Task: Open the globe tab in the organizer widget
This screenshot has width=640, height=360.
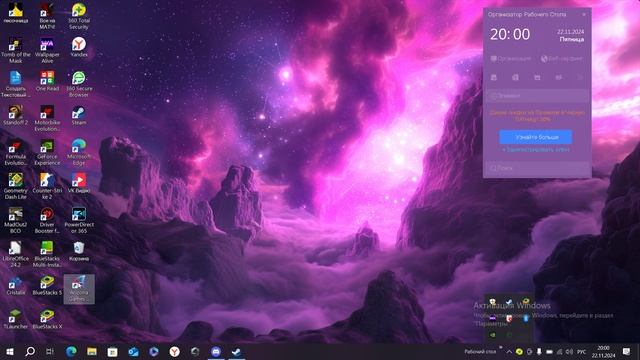Action: tap(562, 59)
